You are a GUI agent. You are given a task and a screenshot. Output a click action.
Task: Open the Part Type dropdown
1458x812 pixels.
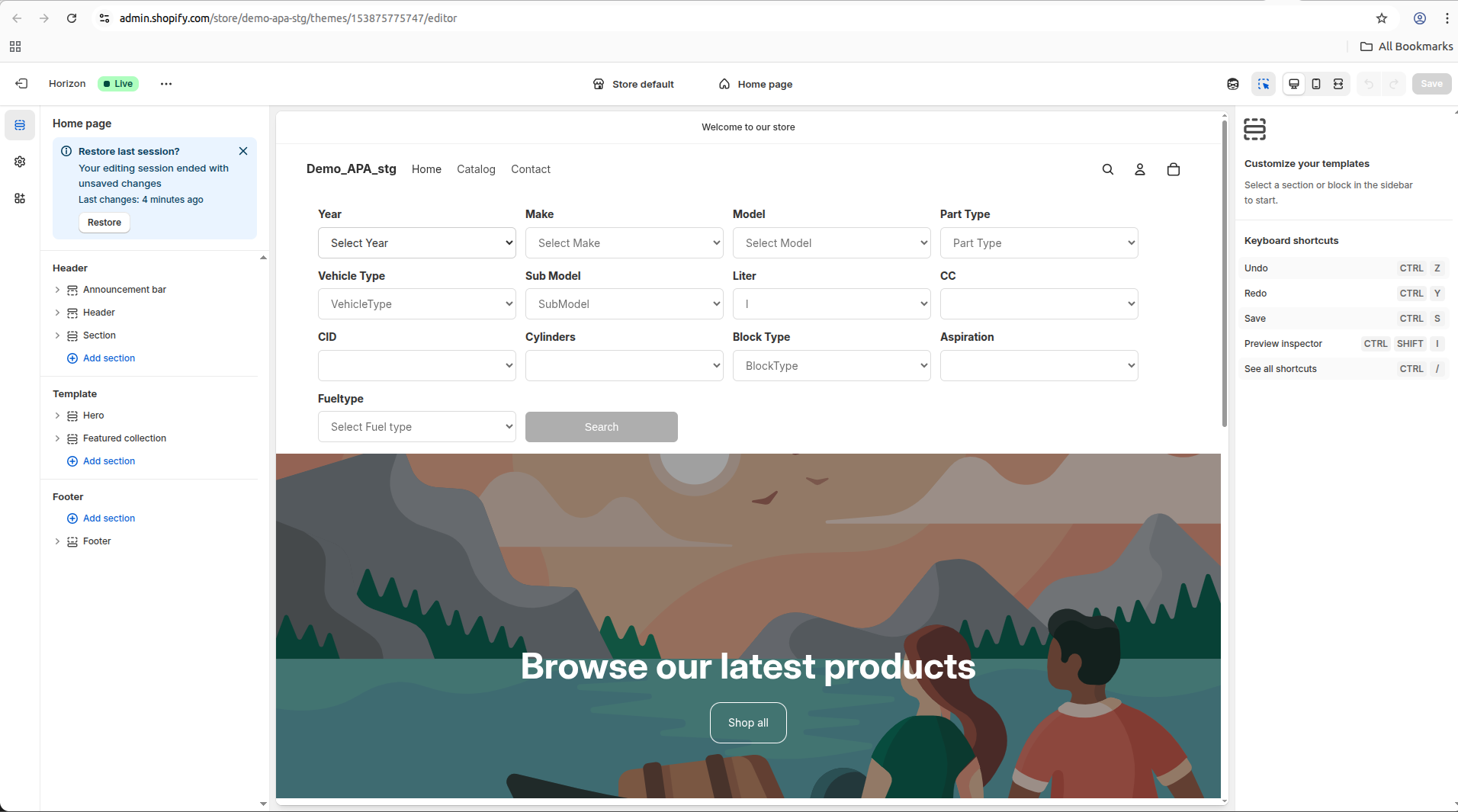tap(1039, 243)
